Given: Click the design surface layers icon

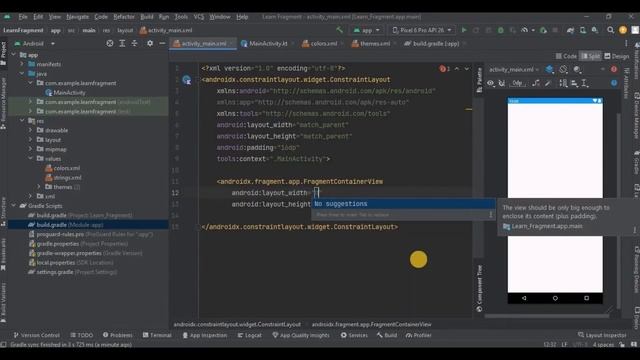Looking at the screenshot, I should point(550,70).
